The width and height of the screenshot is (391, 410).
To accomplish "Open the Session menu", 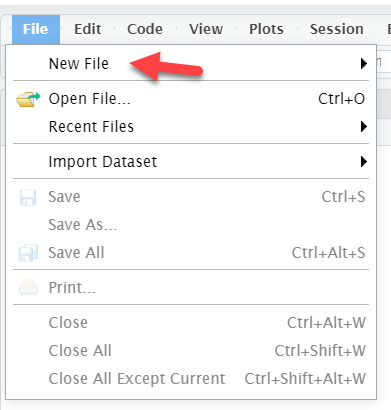I will (337, 29).
